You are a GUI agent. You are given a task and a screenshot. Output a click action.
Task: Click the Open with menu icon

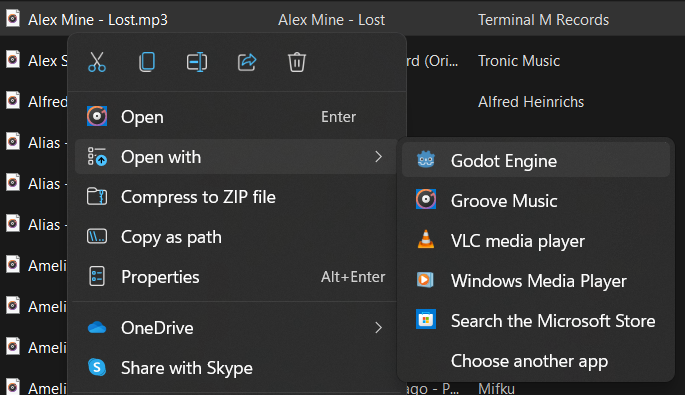(97, 156)
